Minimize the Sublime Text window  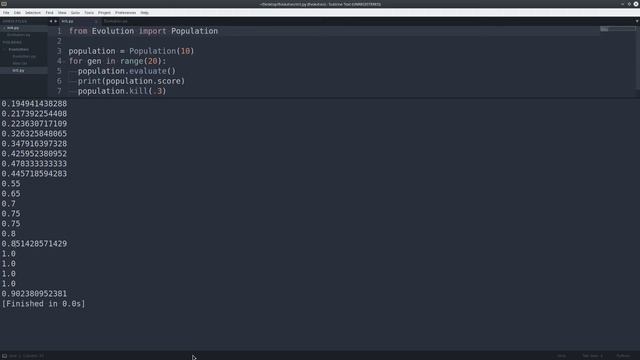[622, 4]
